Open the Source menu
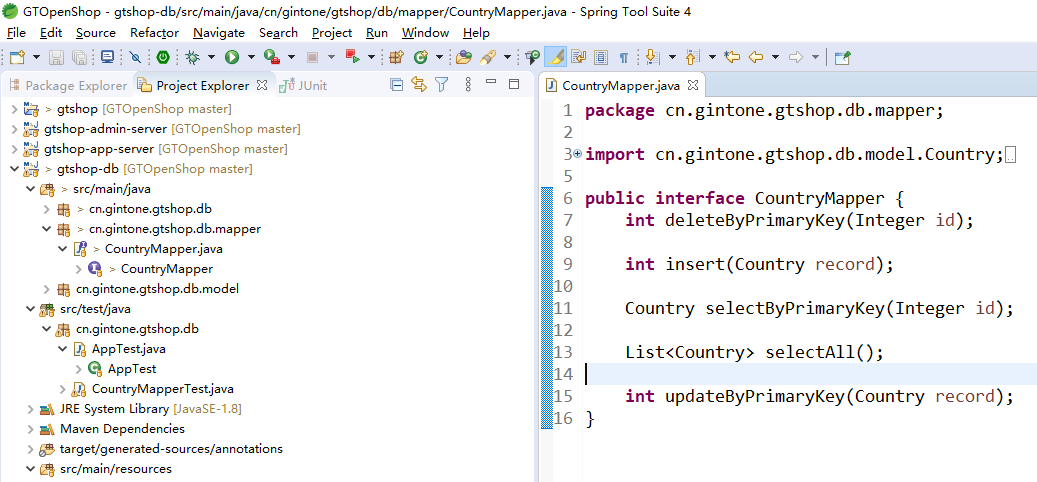This screenshot has height=482, width=1037. point(95,32)
